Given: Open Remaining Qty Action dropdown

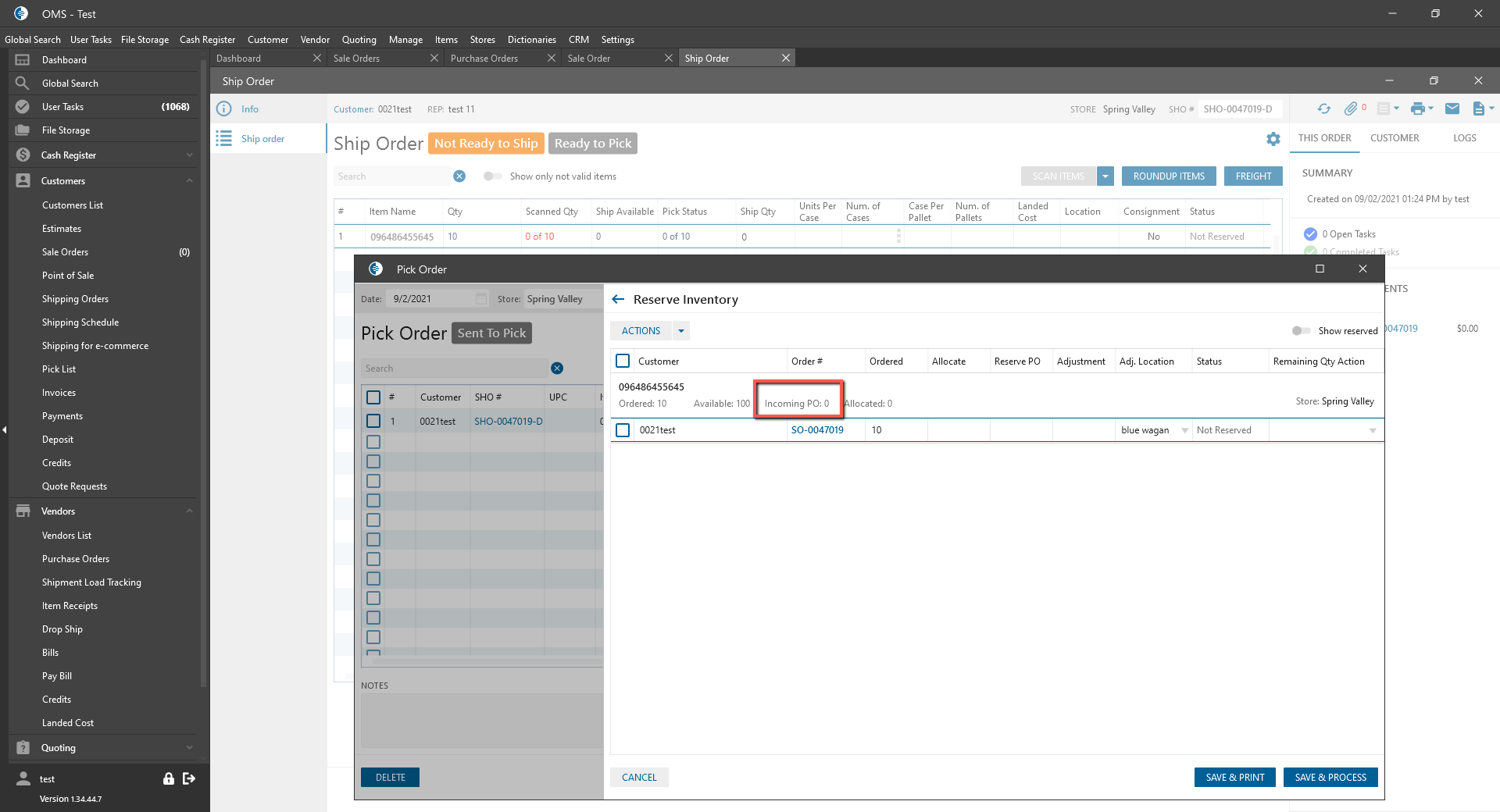Looking at the screenshot, I should coord(1373,430).
